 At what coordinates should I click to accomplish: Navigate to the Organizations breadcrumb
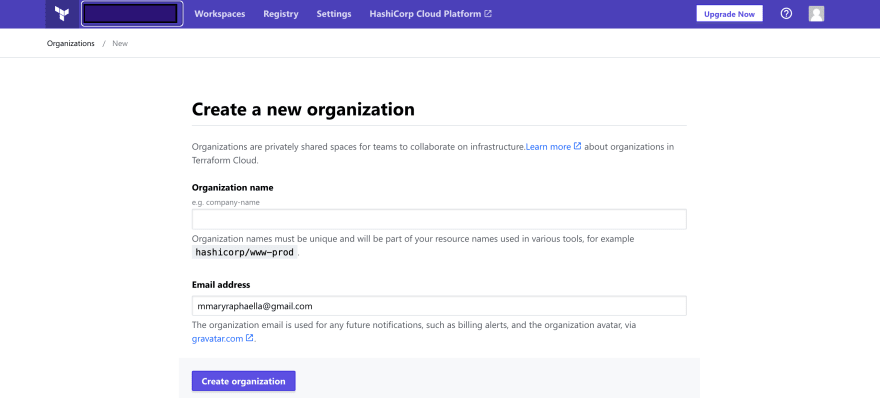click(71, 43)
